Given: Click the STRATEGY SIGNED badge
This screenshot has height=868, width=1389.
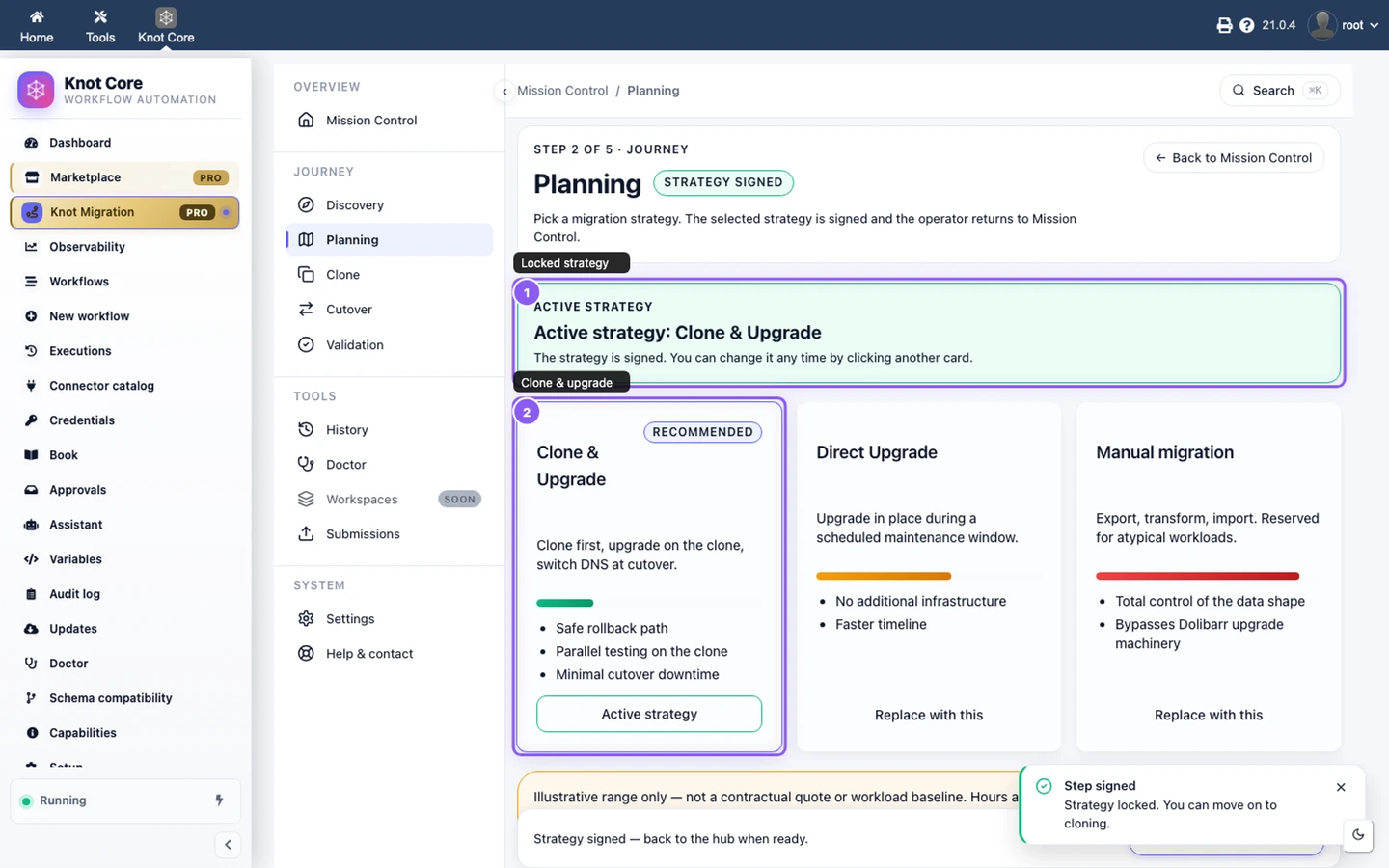Looking at the screenshot, I should [x=723, y=182].
